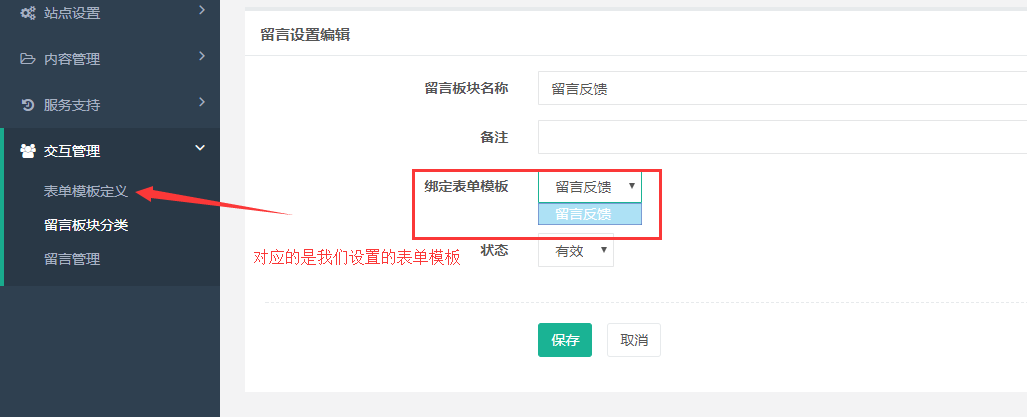Collapse the 交互管理 section chevron

(200, 149)
